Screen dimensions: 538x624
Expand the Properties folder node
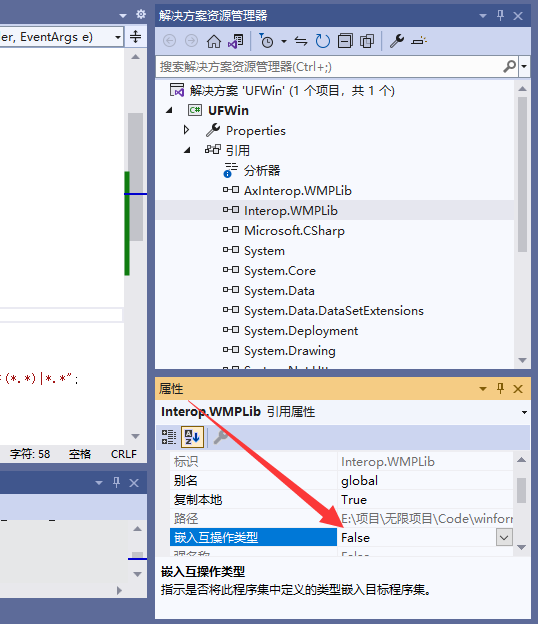186,130
